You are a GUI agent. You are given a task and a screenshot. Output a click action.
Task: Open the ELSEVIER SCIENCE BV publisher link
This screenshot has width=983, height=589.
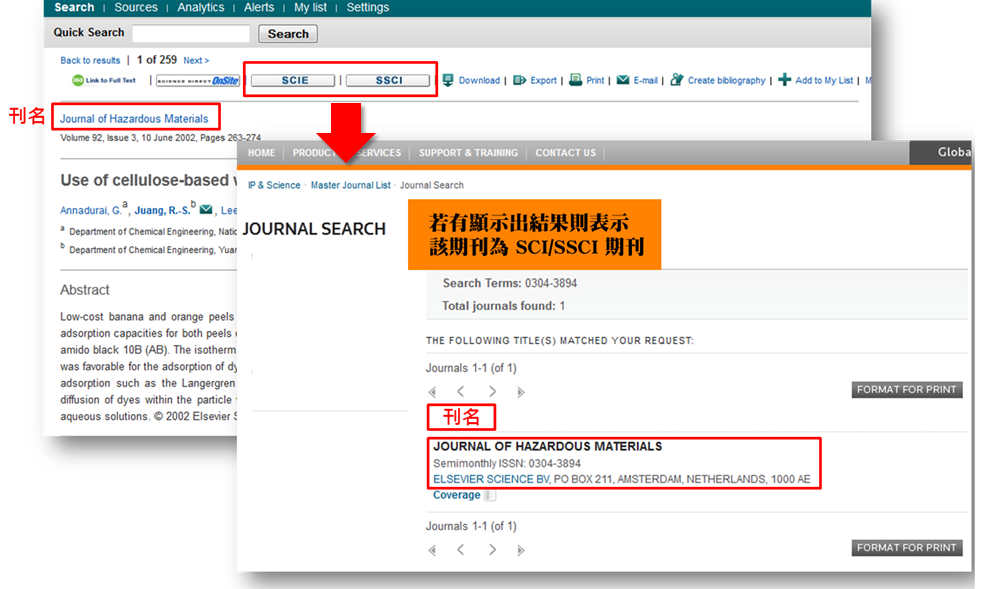coord(492,479)
